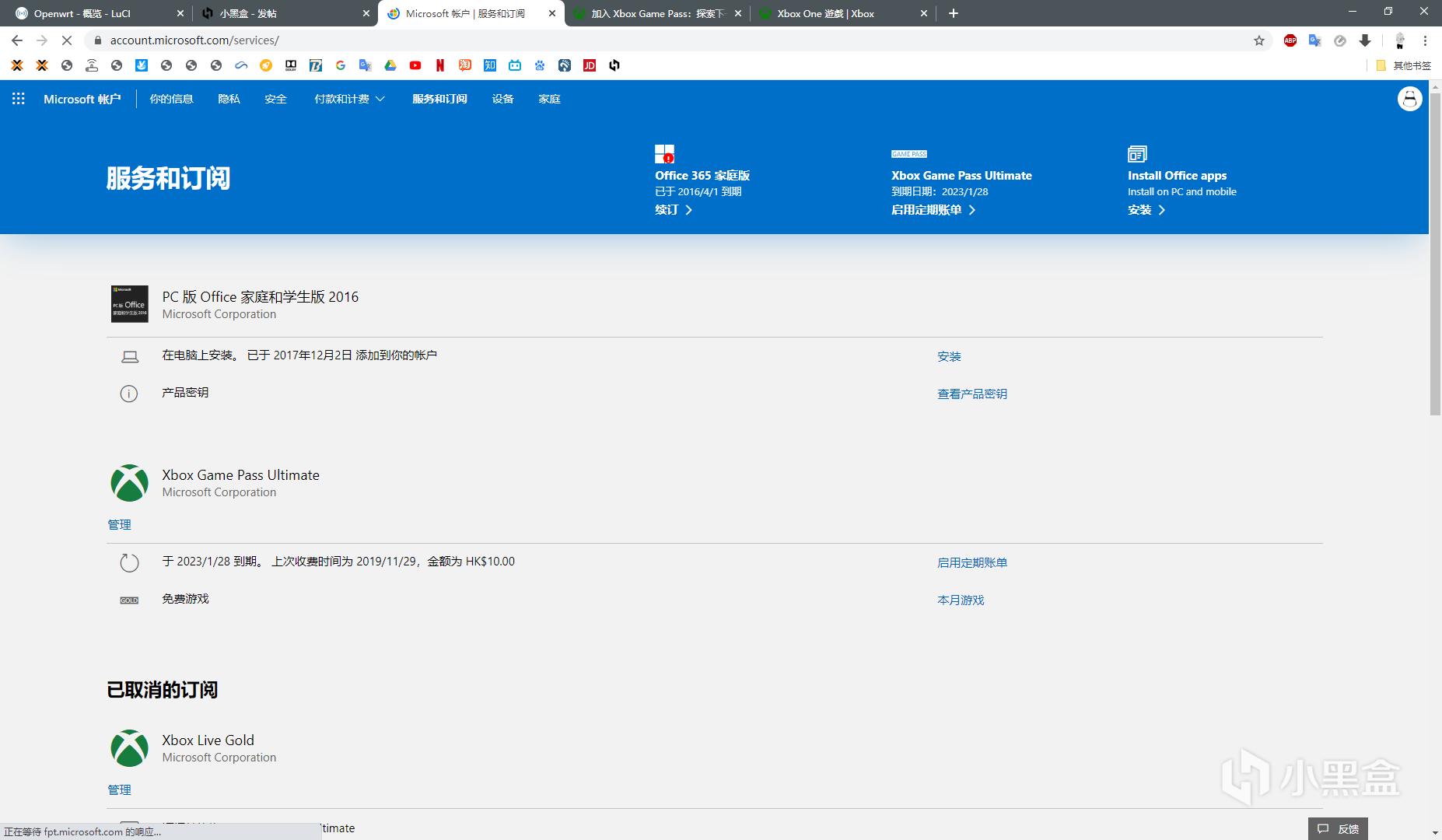This screenshot has height=840, width=1442.
Task: Click the Google Translate extension in toolbar
Action: (1315, 40)
